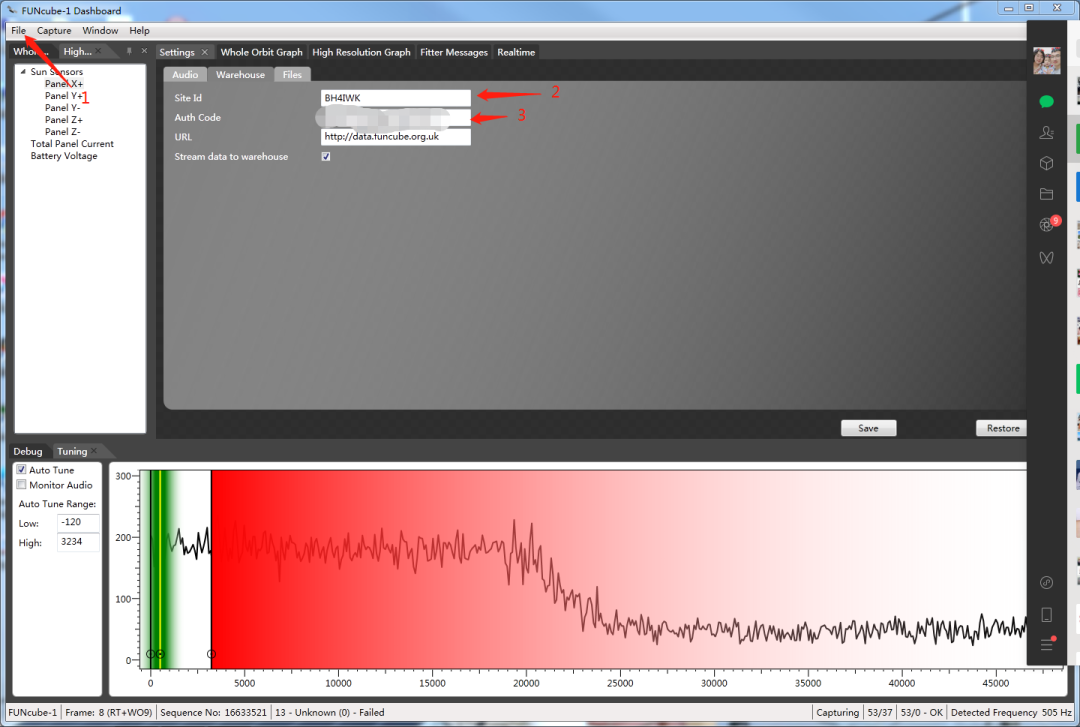Toggle the Auto Tune checkbox
1080x727 pixels.
[x=21, y=469]
